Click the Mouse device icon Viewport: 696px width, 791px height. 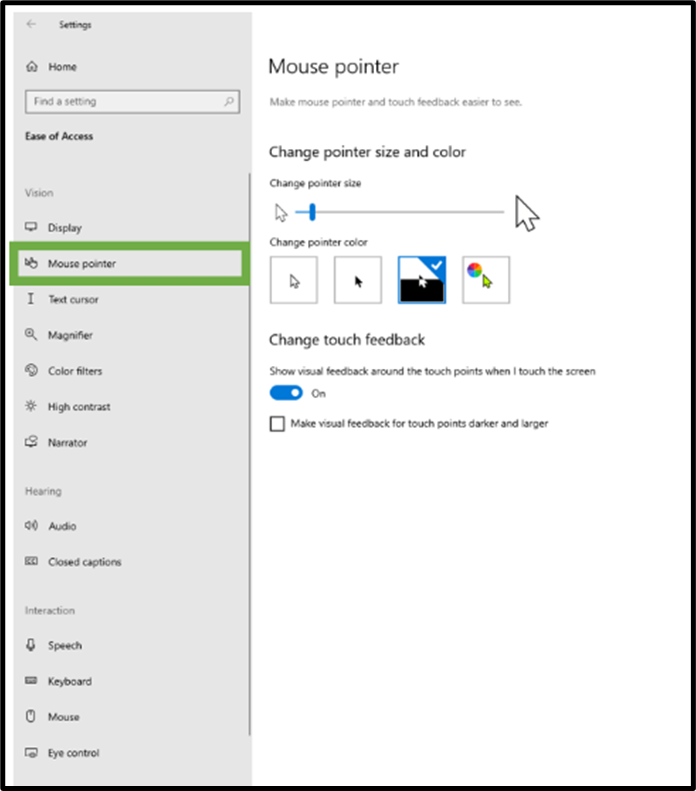click(x=31, y=716)
